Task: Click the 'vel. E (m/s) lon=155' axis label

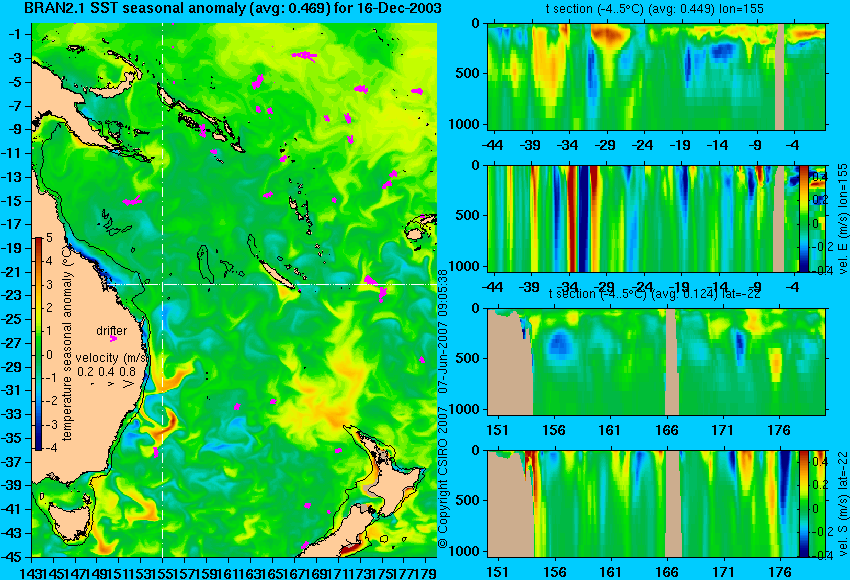Action: (842, 220)
